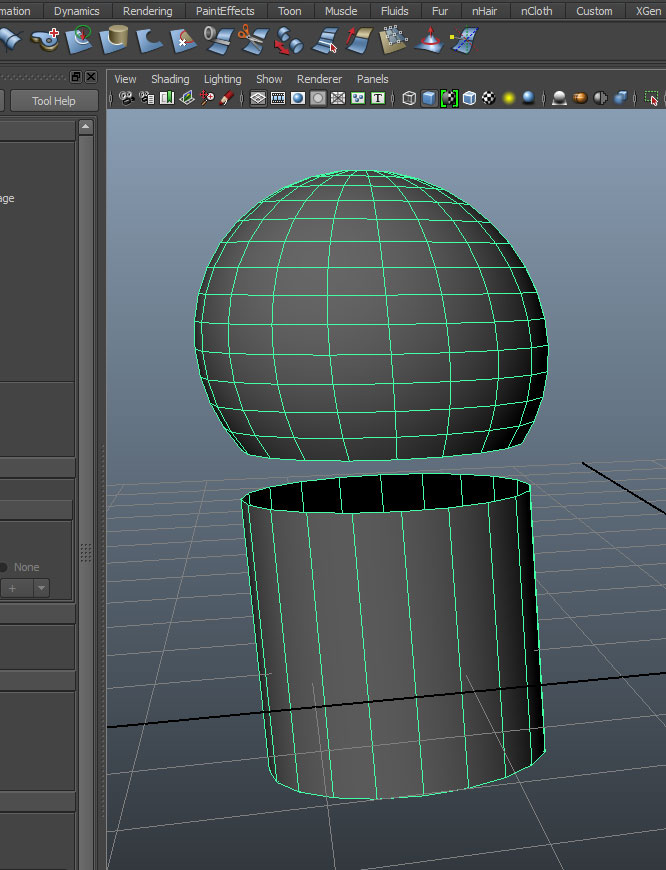Toggle the Gate Mask icon
The image size is (666, 870).
(x=318, y=98)
